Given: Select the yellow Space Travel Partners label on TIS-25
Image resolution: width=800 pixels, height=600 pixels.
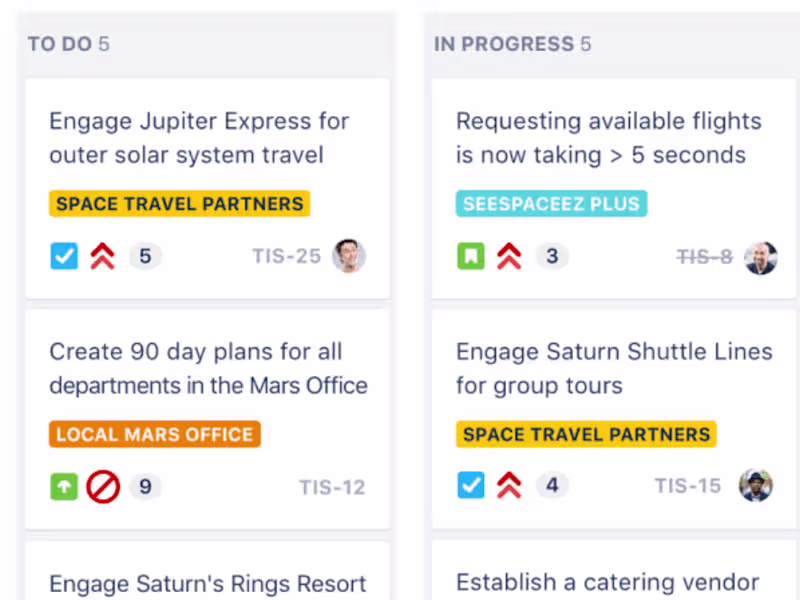Looking at the screenshot, I should point(180,204).
